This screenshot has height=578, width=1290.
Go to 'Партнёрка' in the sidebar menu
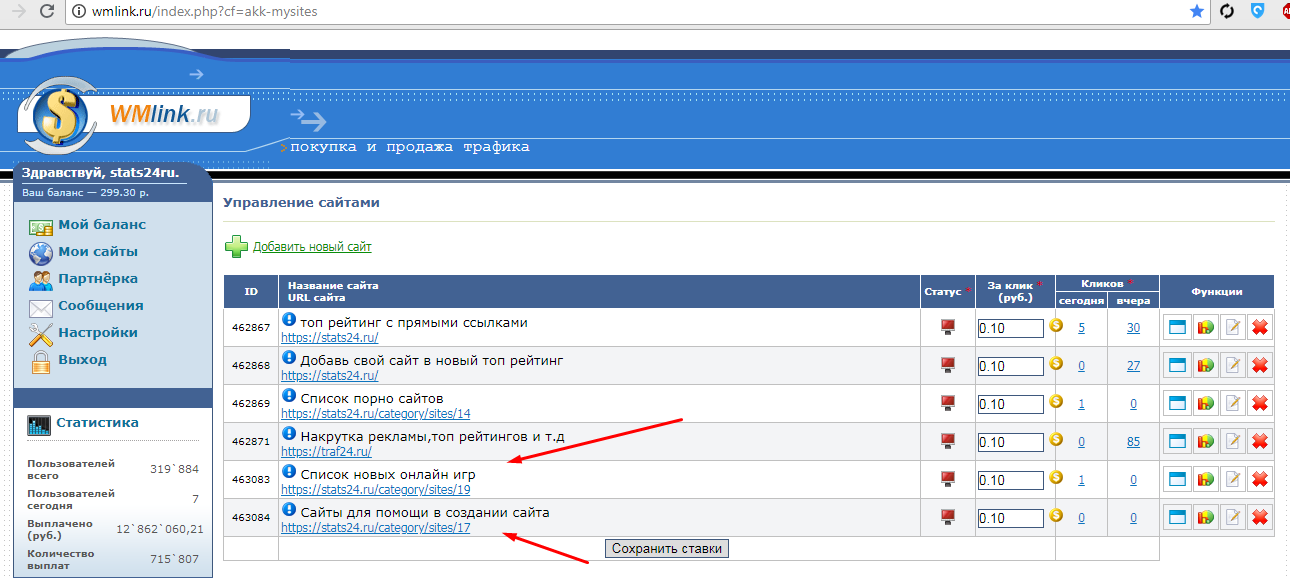(x=97, y=279)
